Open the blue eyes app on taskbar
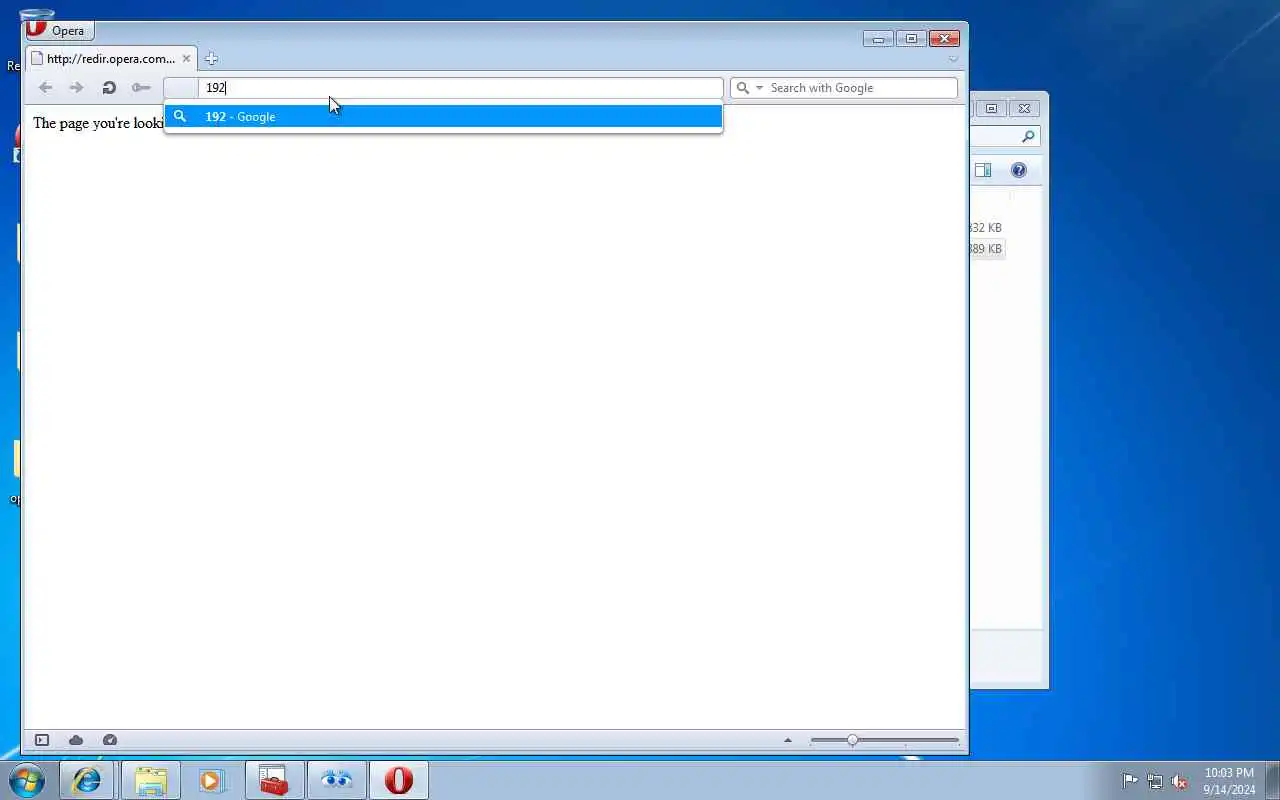 click(x=337, y=780)
